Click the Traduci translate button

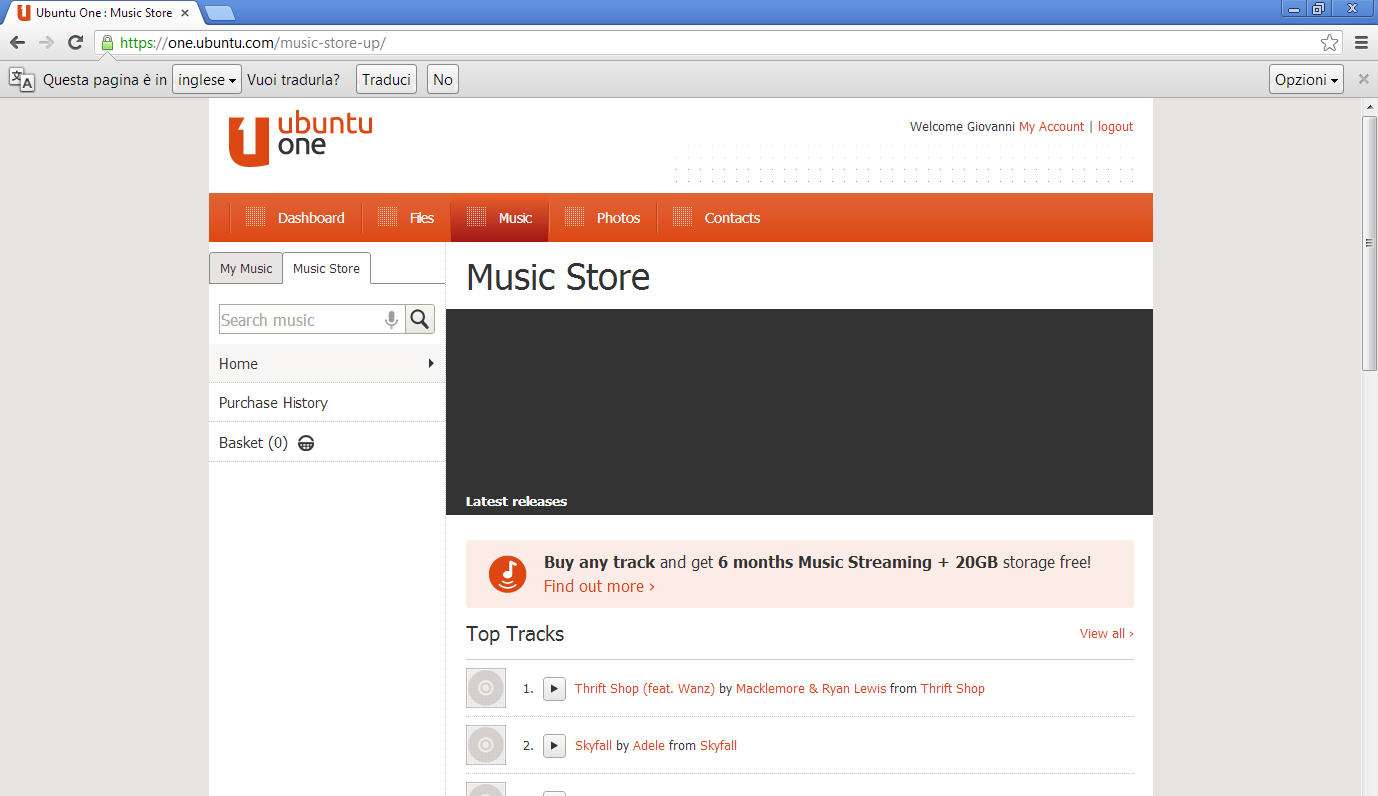click(x=386, y=80)
